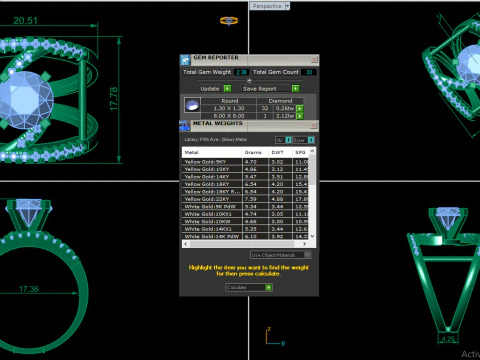Select the round diamond gem thumbnail
Viewport: 480px width, 360px height.
(x=192, y=105)
